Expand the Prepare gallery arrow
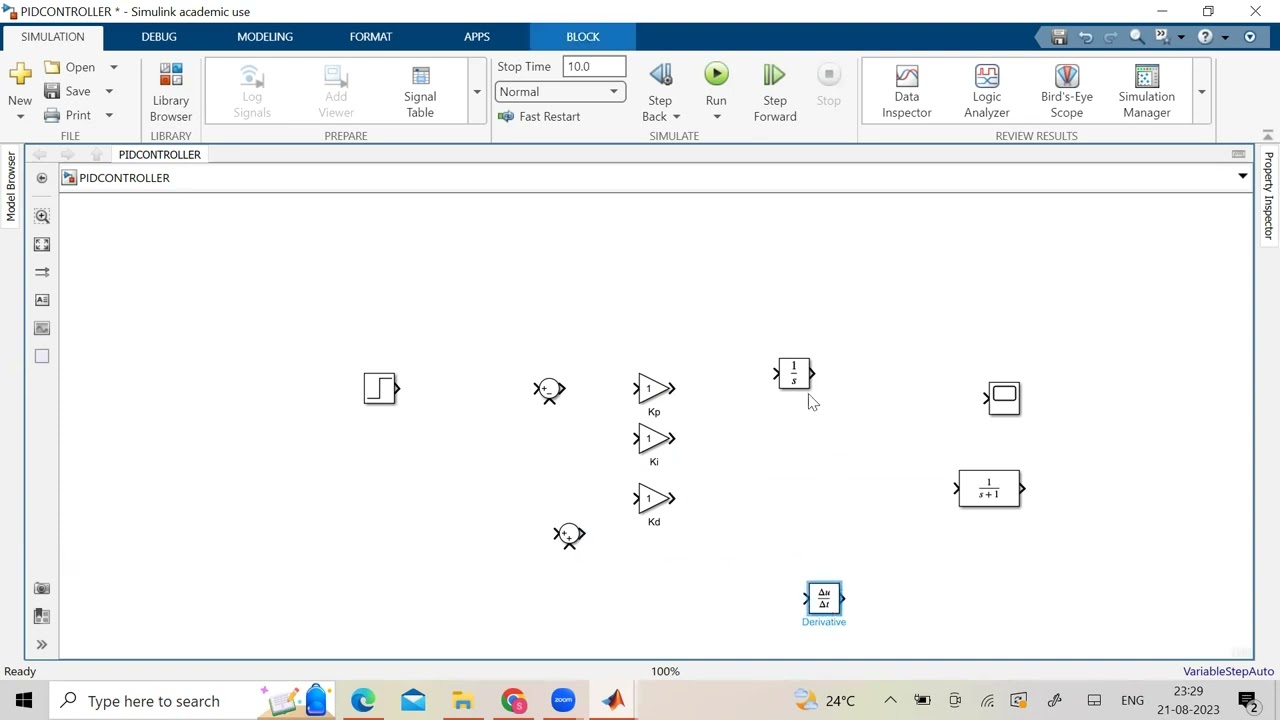 tap(477, 92)
